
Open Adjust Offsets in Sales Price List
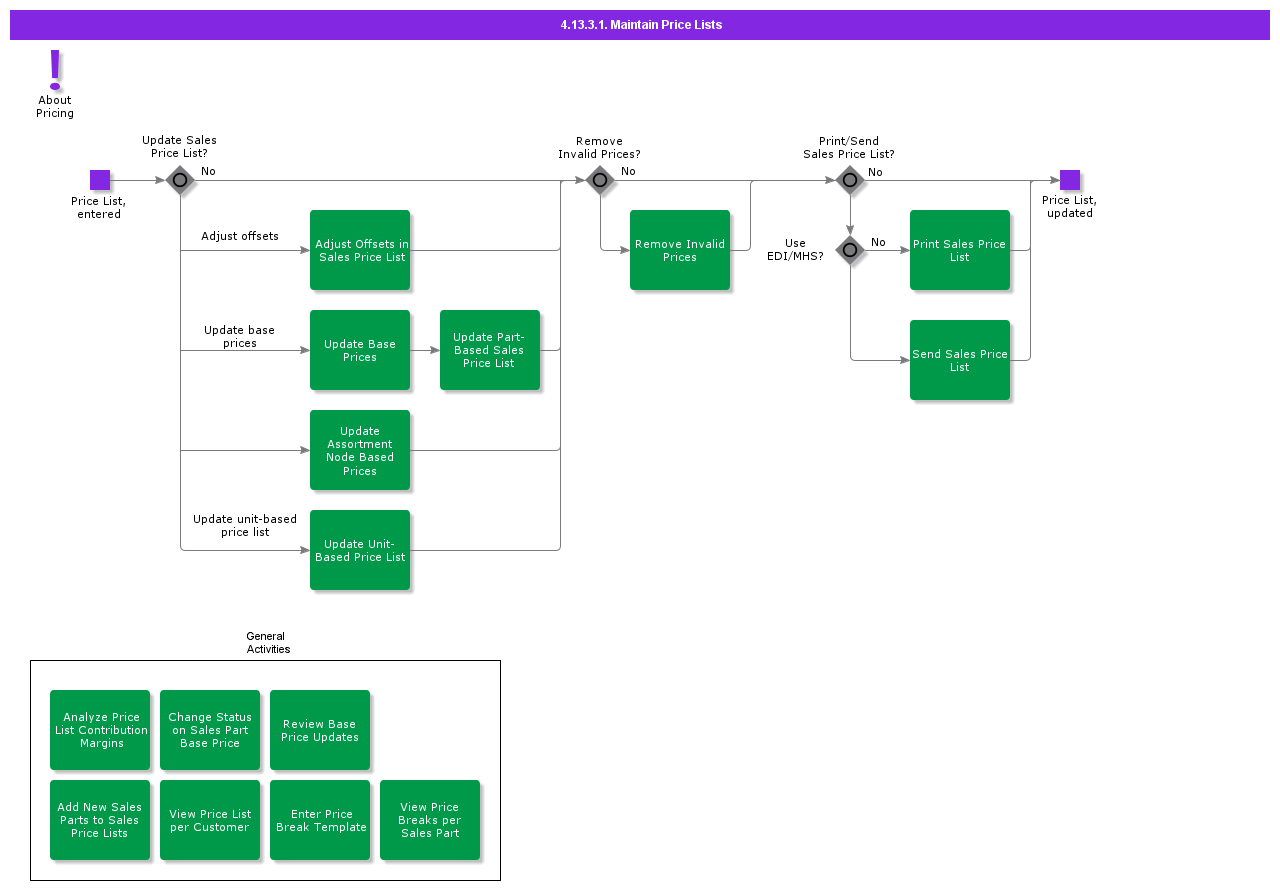pos(360,250)
